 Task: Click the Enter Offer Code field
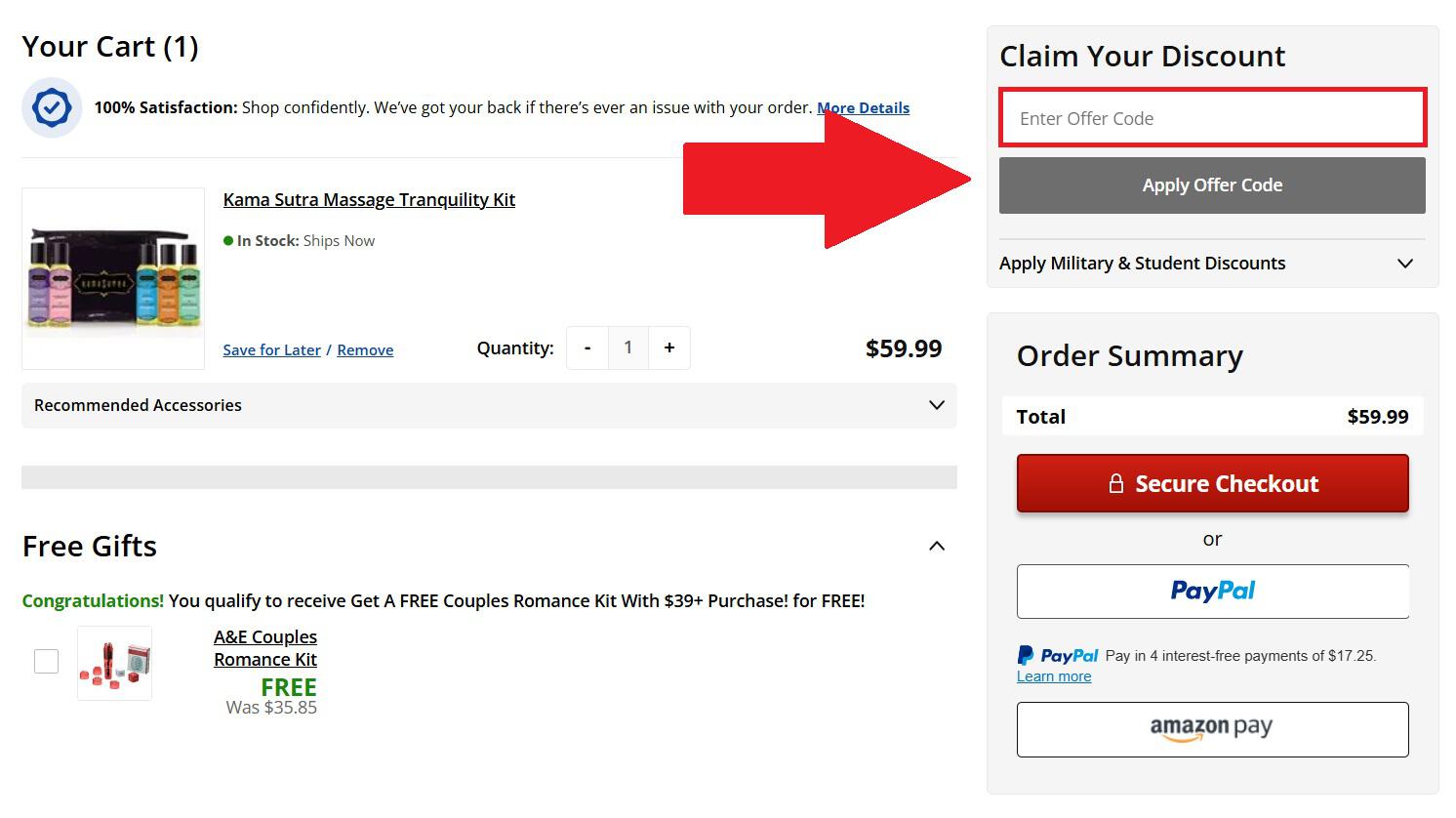click(1212, 117)
